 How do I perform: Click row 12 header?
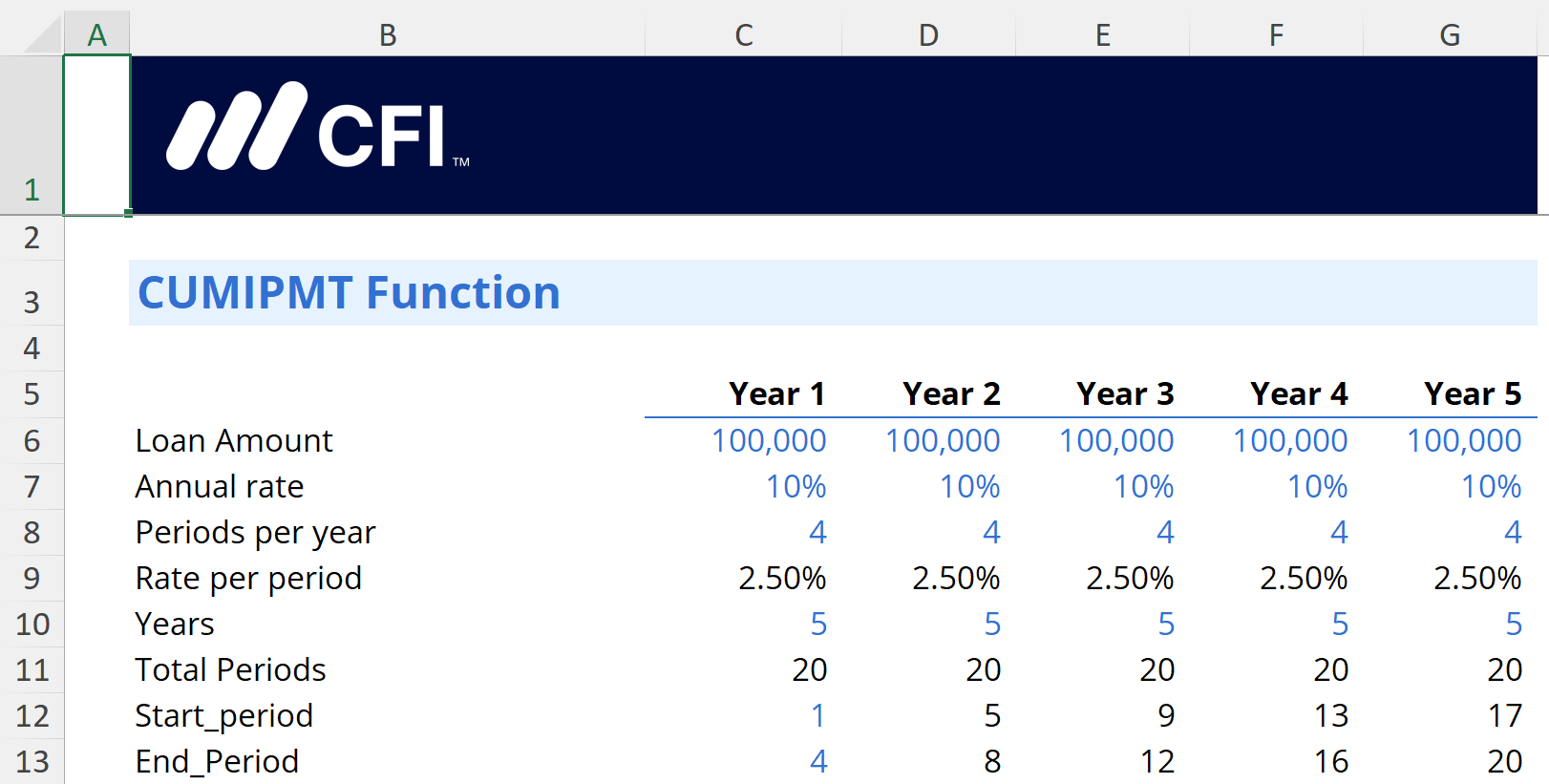(32, 716)
